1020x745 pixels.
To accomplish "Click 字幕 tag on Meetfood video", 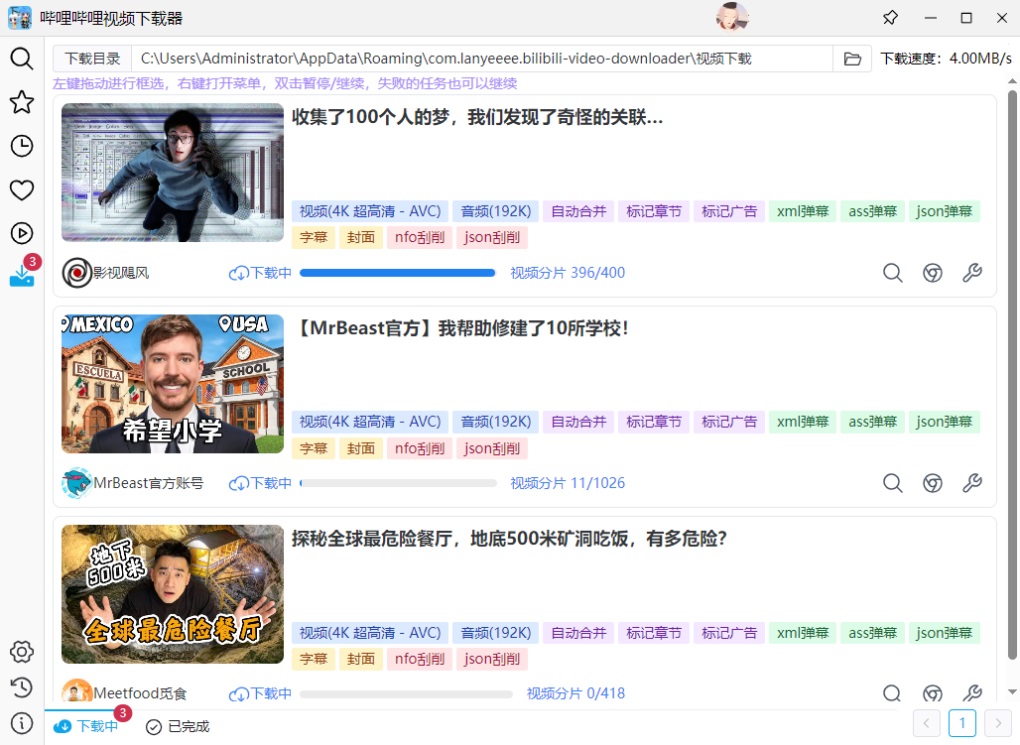I will [x=313, y=659].
